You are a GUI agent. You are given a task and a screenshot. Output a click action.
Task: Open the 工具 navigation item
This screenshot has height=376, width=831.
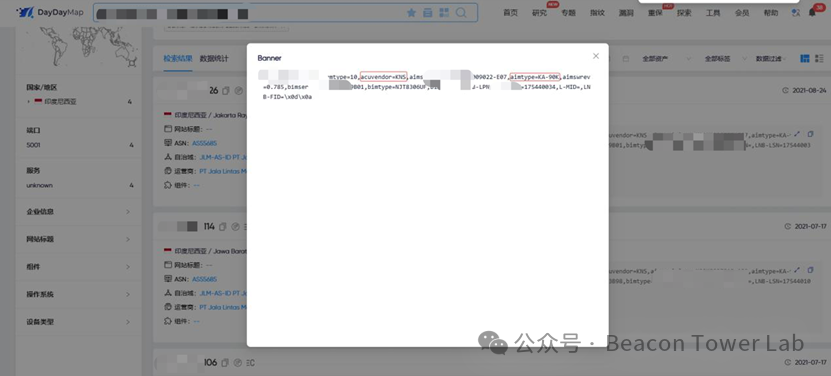(x=713, y=13)
